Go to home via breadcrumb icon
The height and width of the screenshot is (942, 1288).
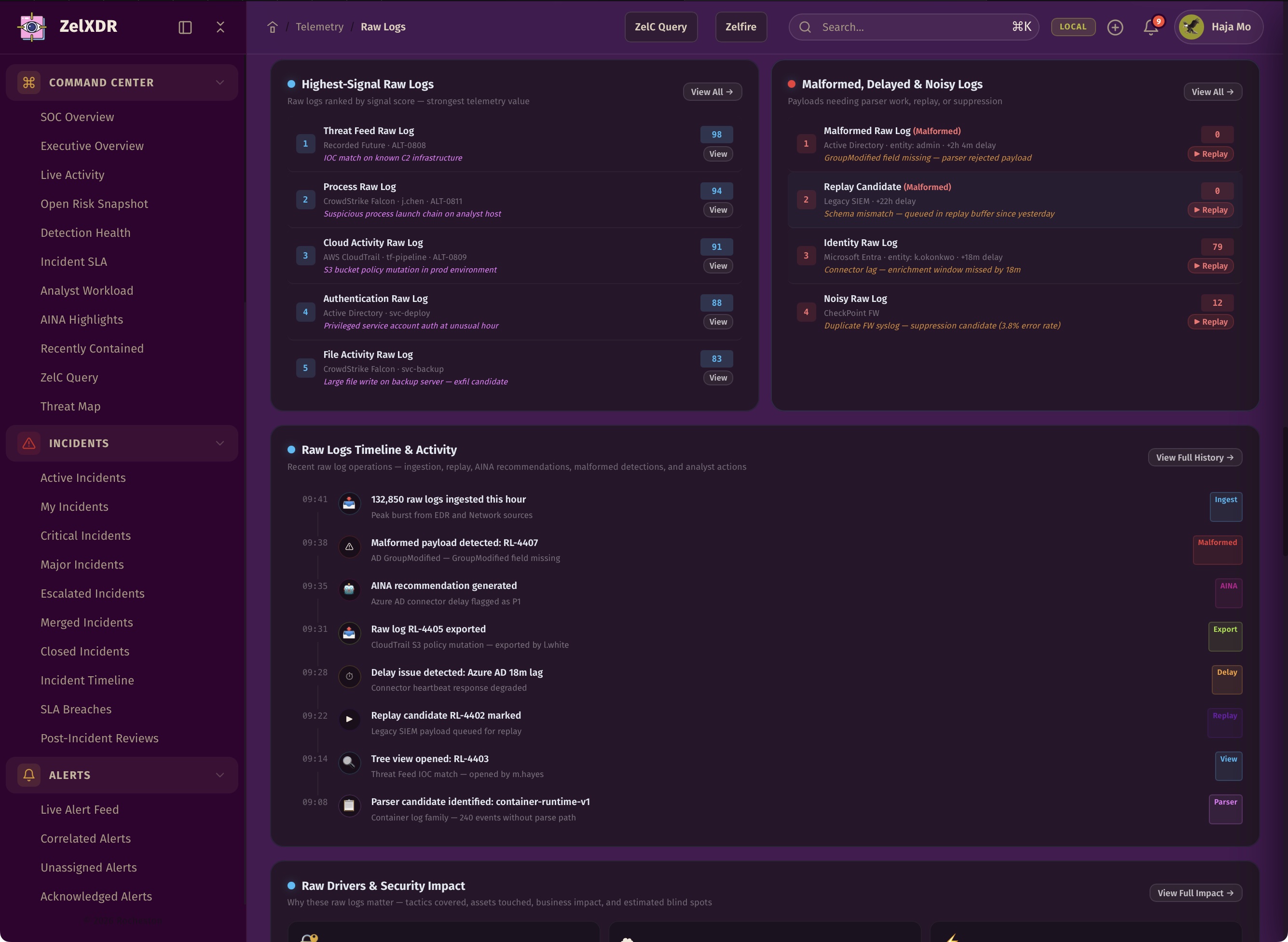click(x=273, y=27)
